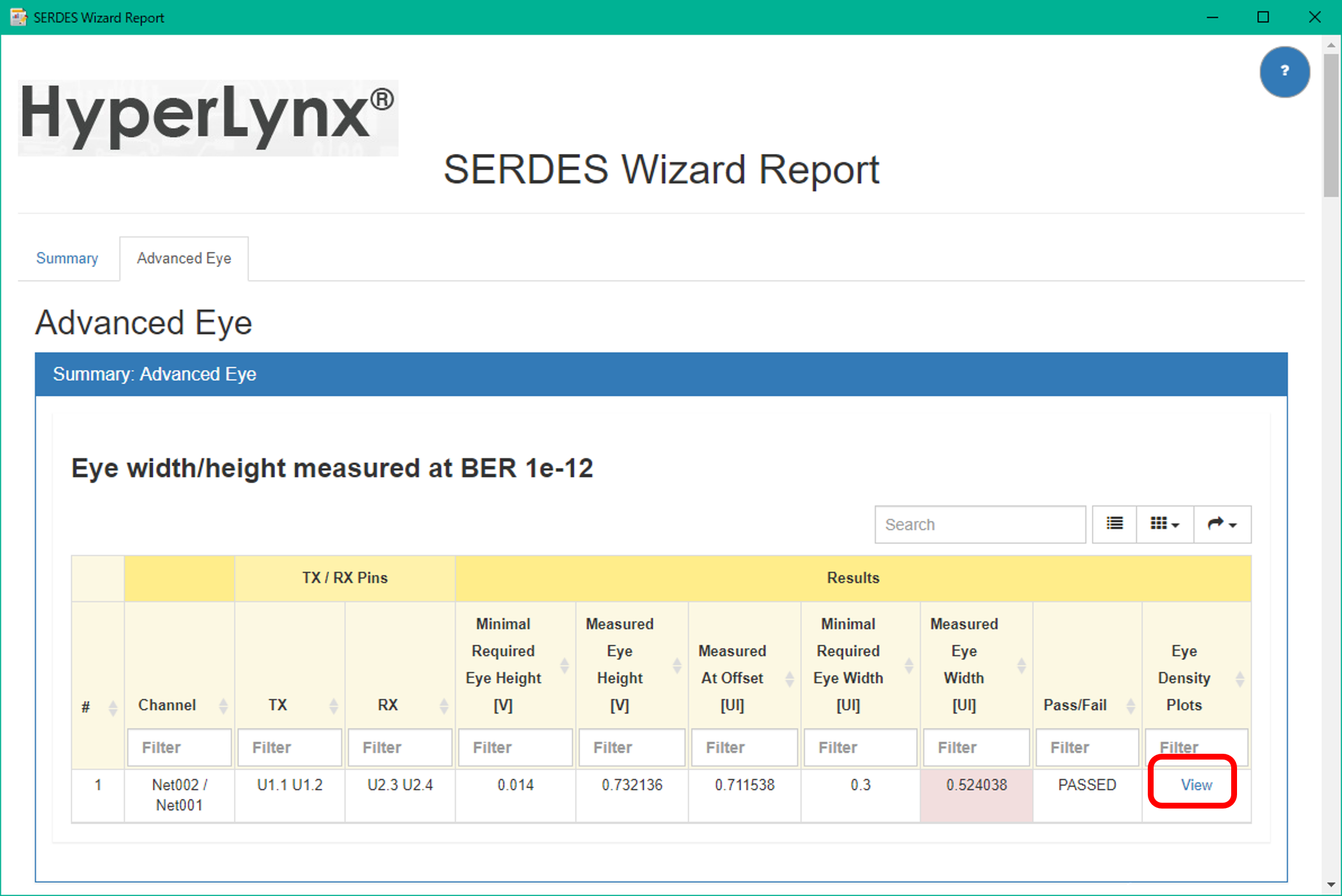Open the columns grid dropdown
Viewport: 1342px width, 896px height.
tap(1165, 524)
